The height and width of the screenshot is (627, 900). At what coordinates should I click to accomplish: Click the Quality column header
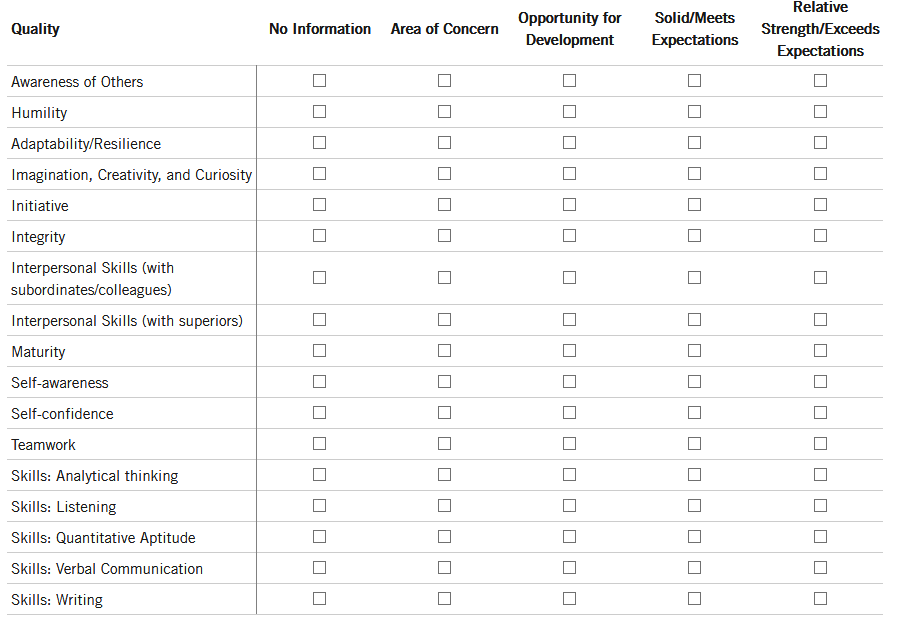pos(35,29)
